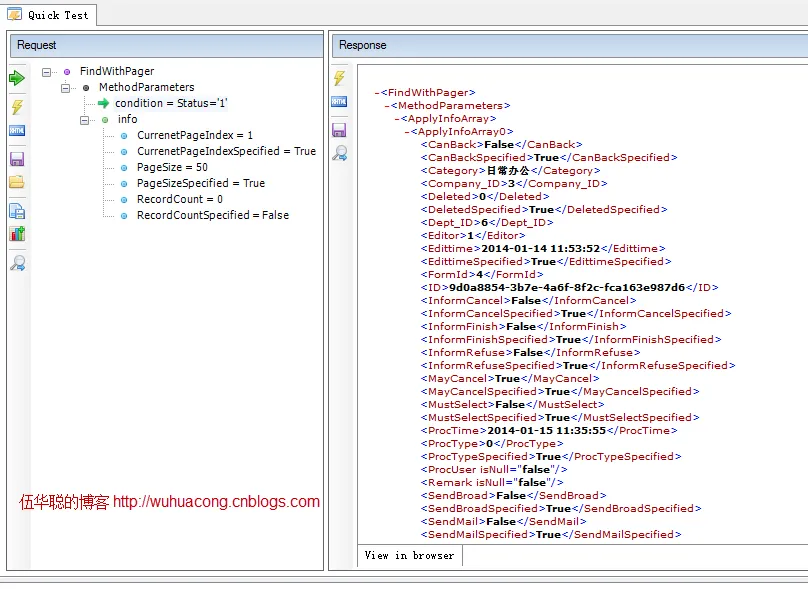Click the XML view icon in Request toolbar
The image size is (808, 589).
click(x=17, y=131)
